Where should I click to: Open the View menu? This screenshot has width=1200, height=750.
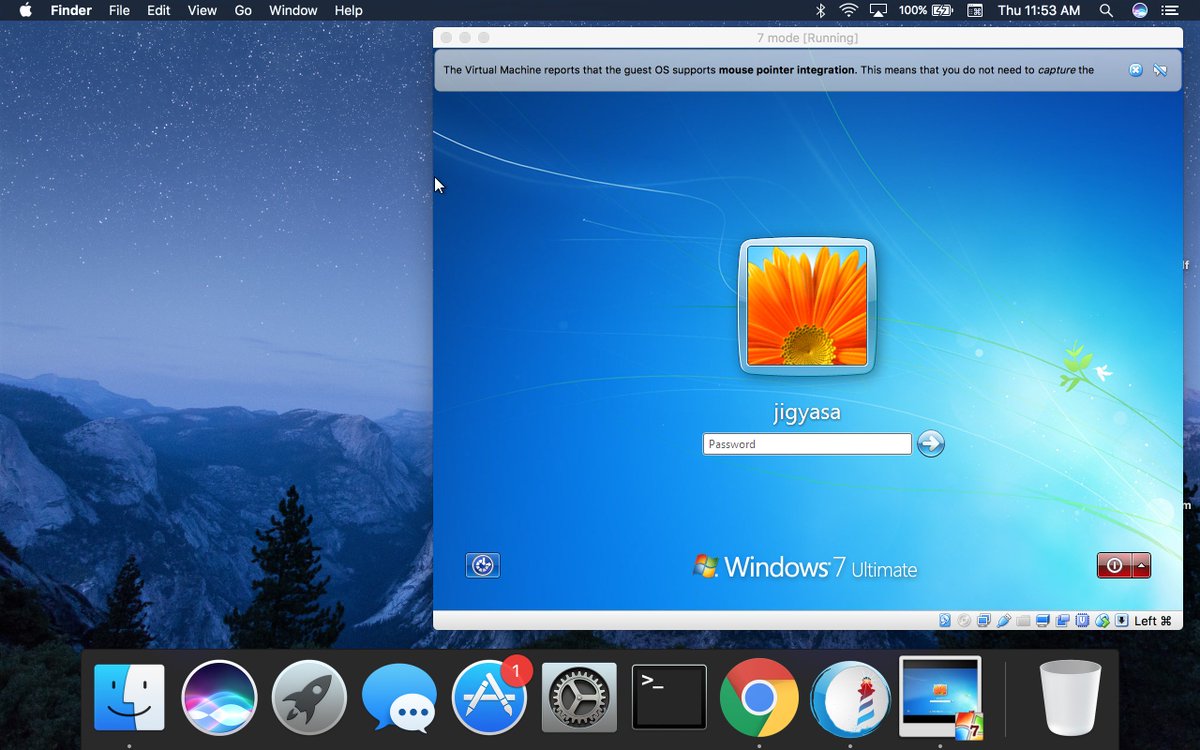(x=202, y=10)
